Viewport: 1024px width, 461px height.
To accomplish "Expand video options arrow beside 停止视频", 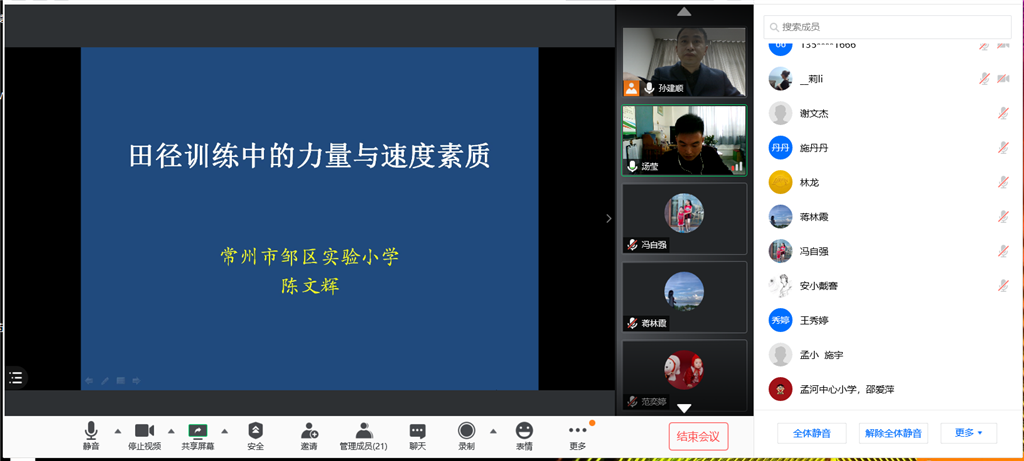I will (171, 432).
